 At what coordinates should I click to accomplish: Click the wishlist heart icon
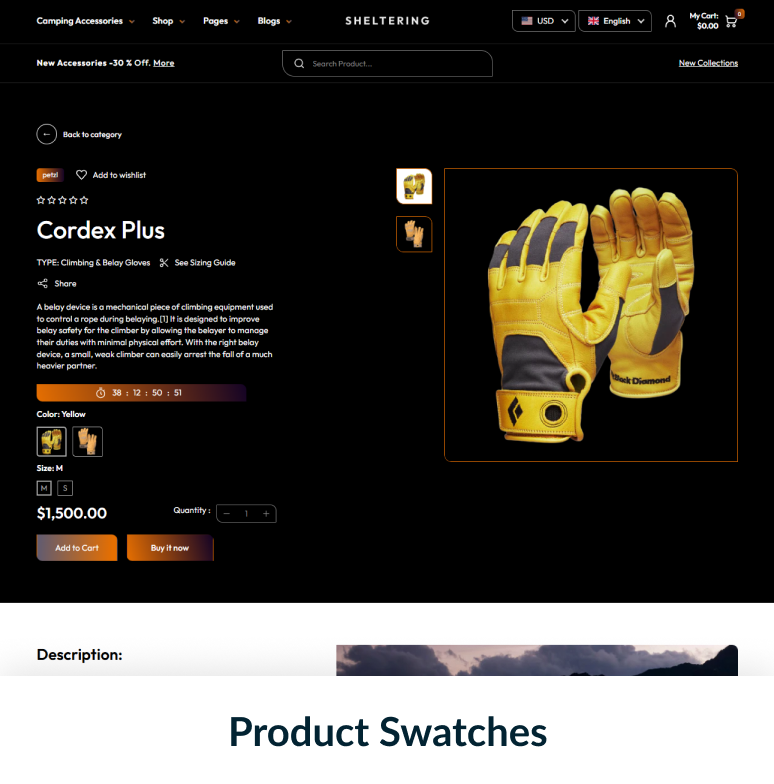pyautogui.click(x=82, y=175)
